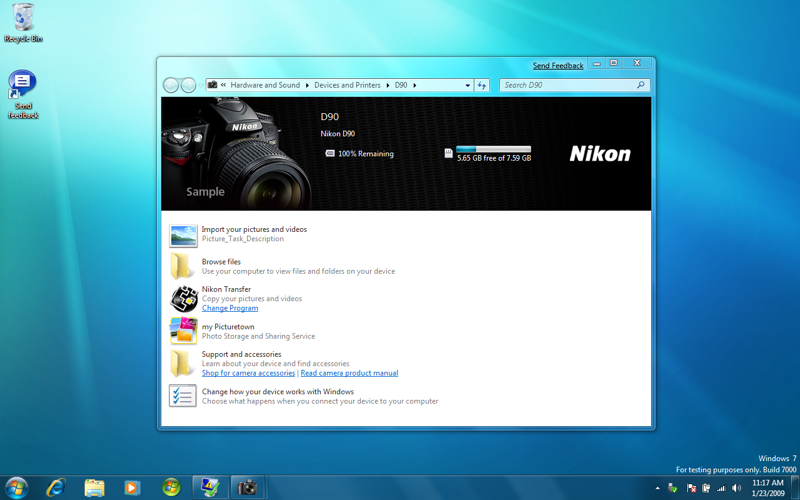Click the 'Copy your pictures and videos' text
Image resolution: width=800 pixels, height=500 pixels.
coord(252,298)
